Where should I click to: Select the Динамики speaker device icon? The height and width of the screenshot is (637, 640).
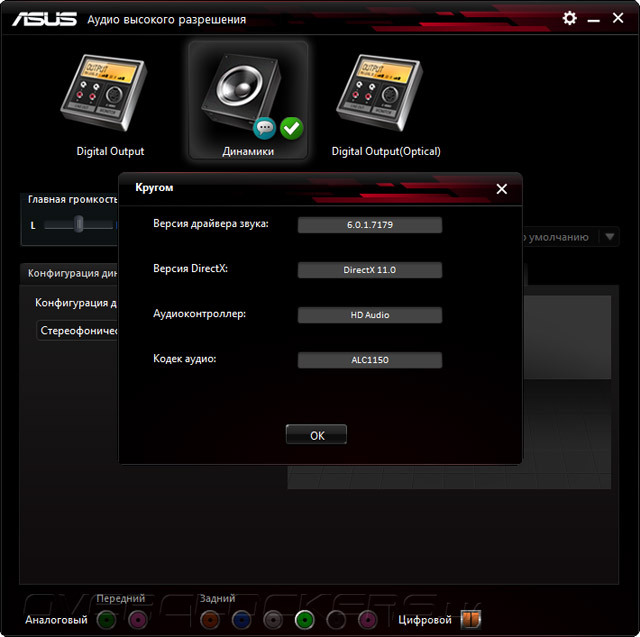(244, 91)
